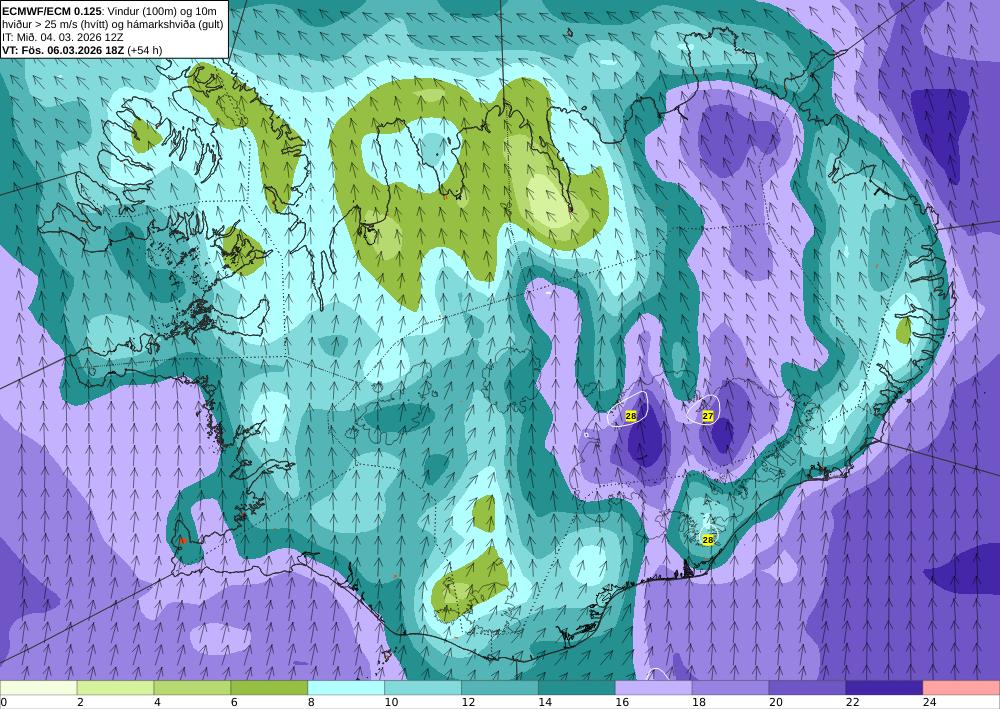
Task: Click the dark teal 14–16 m/s legend swatch
Action: point(577,687)
